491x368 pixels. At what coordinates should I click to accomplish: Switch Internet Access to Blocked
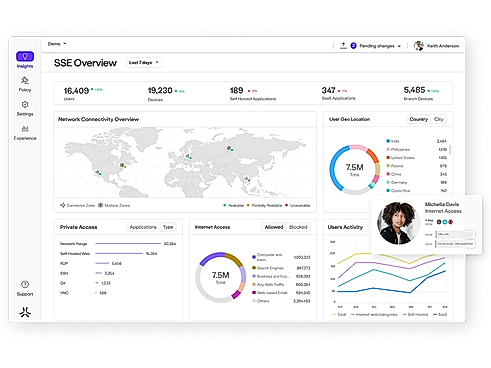click(x=298, y=227)
